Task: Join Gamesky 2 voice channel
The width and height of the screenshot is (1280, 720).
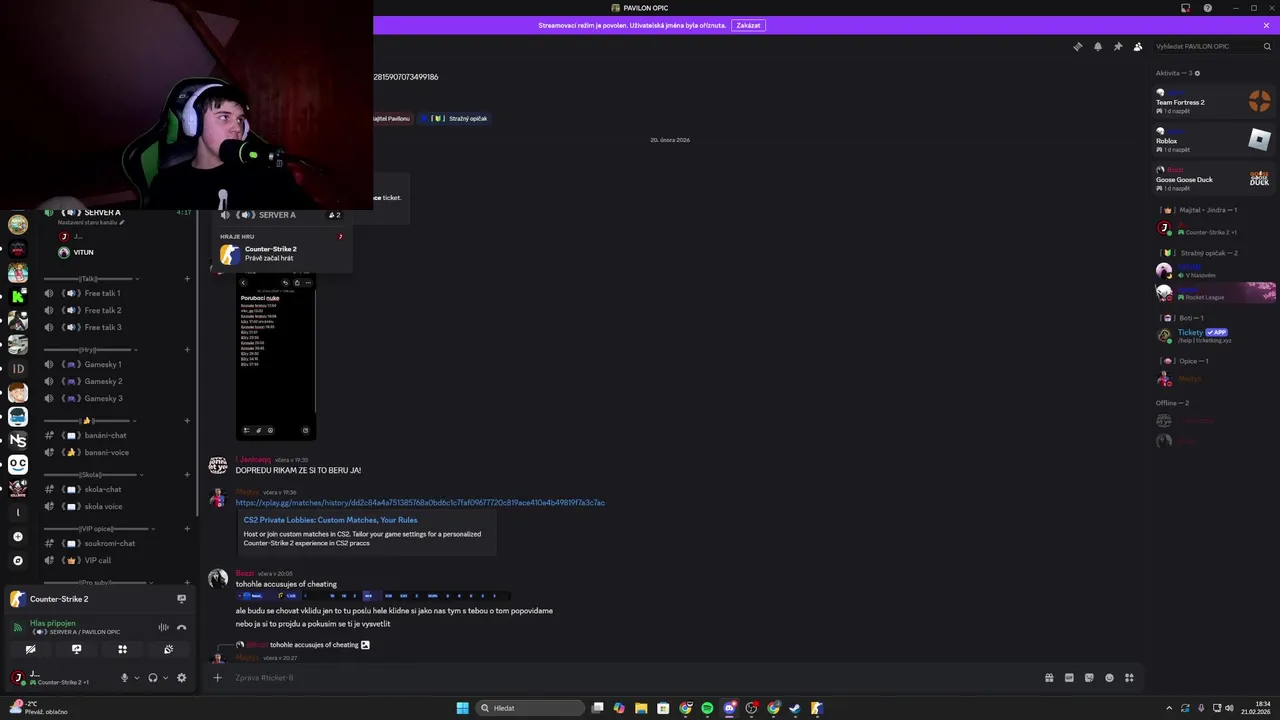Action: (118, 381)
